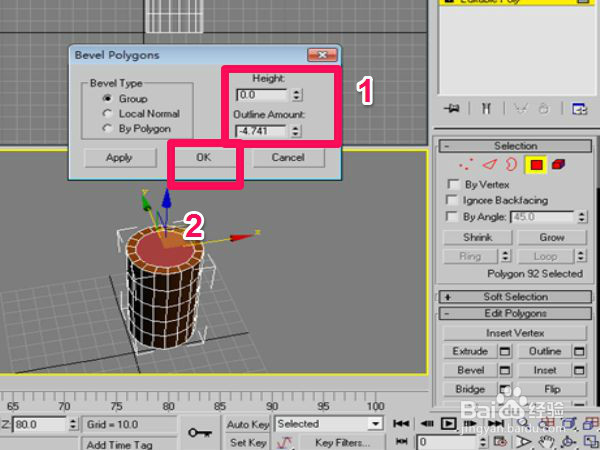Select the Zoom All tool
Screen dimensions: 600x450
tap(546, 423)
